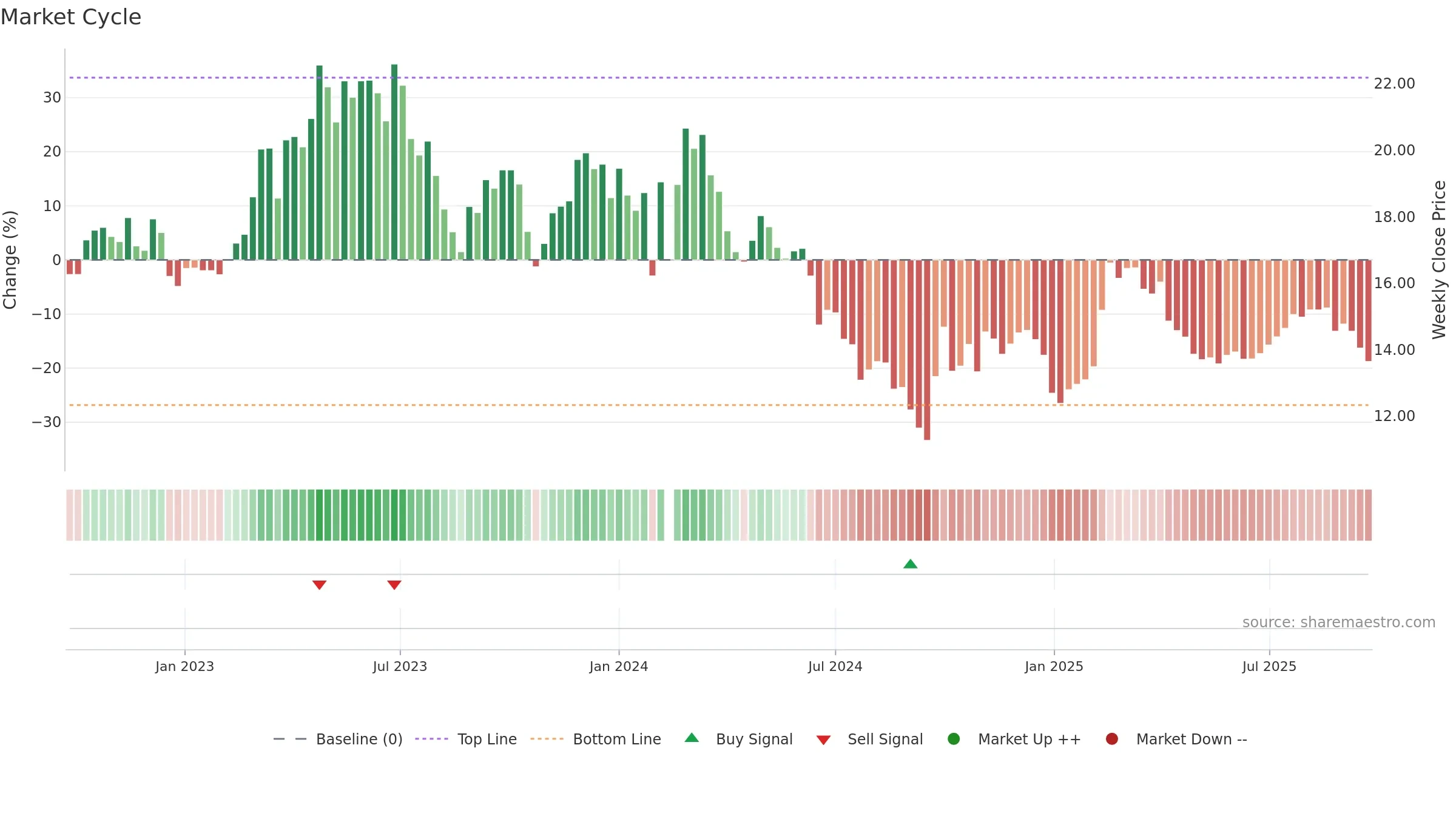The image size is (1456, 819).
Task: Select the green buy signal marker after Jul 2024
Action: (x=911, y=564)
